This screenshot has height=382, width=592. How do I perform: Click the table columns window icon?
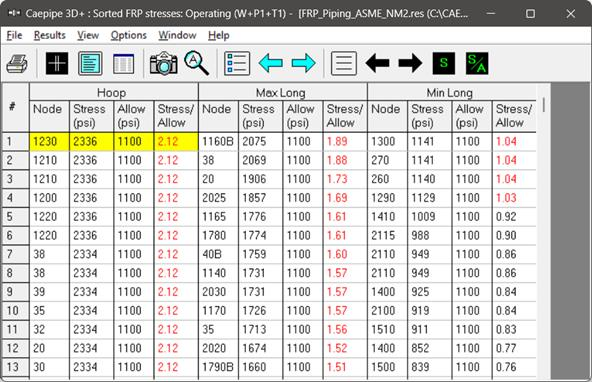[x=123, y=63]
